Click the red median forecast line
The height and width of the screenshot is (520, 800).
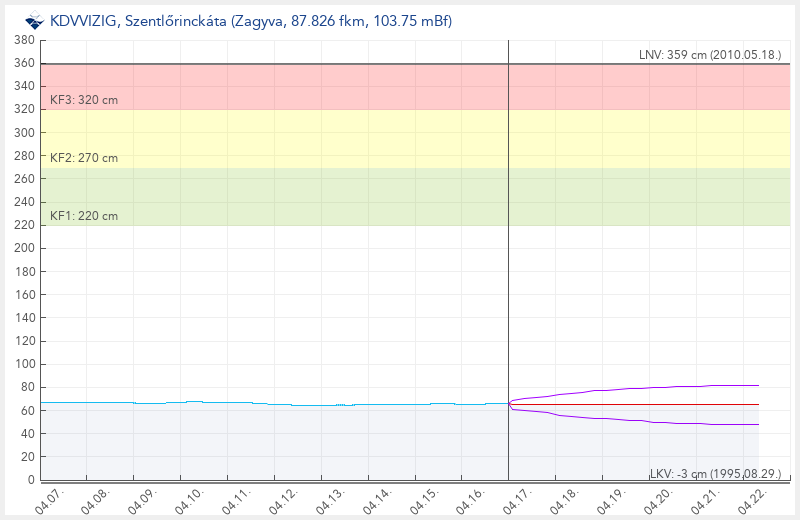[650, 404]
